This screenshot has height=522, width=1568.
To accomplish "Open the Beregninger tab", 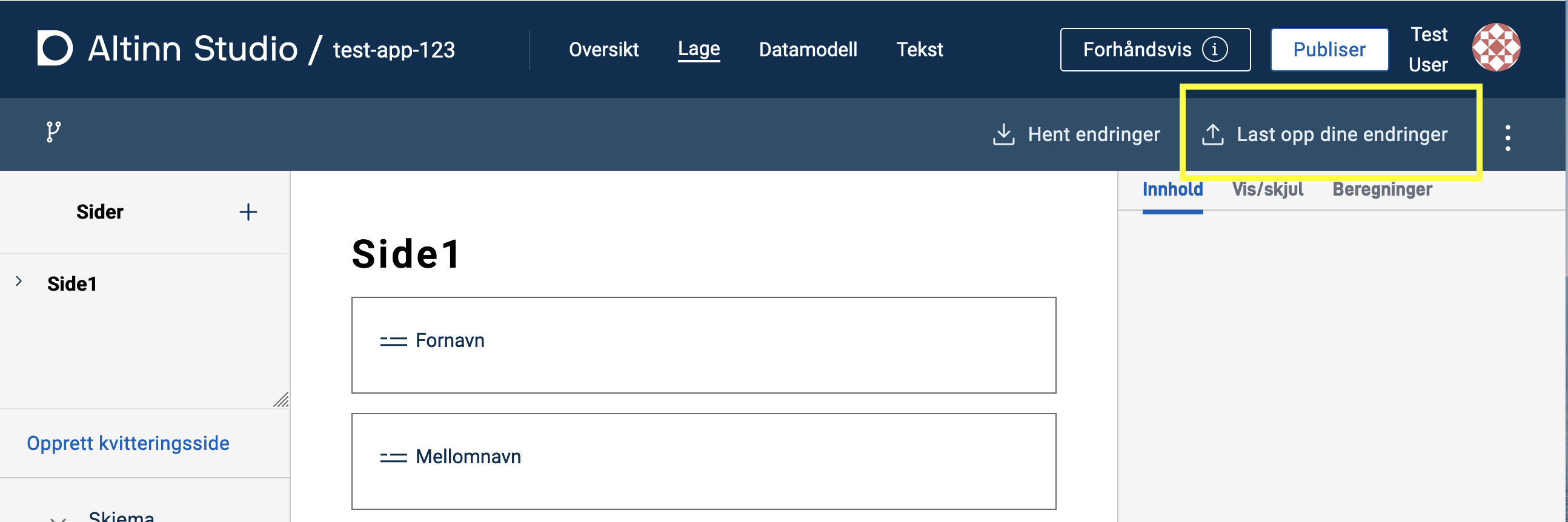I will coord(1382,189).
